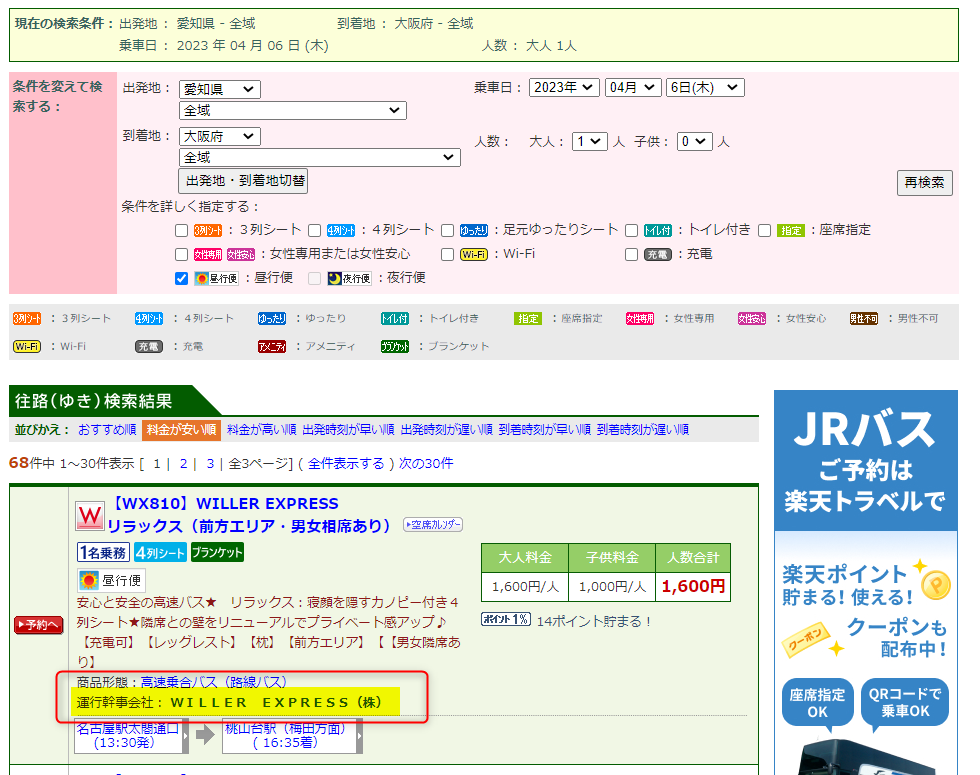Tick the Wi-Fi filter checkbox
This screenshot has width=980, height=775.
[x=448, y=254]
